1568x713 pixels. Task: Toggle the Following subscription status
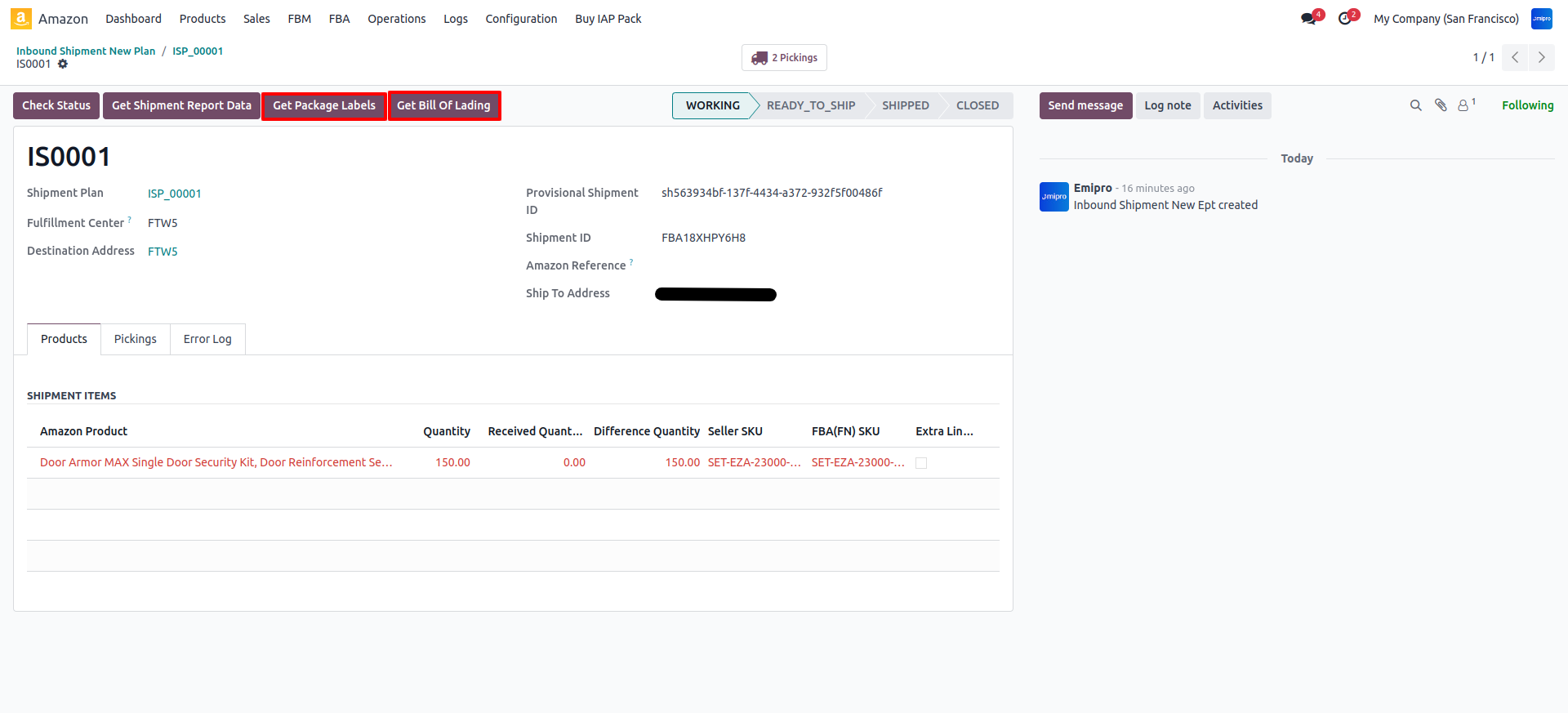tap(1527, 105)
